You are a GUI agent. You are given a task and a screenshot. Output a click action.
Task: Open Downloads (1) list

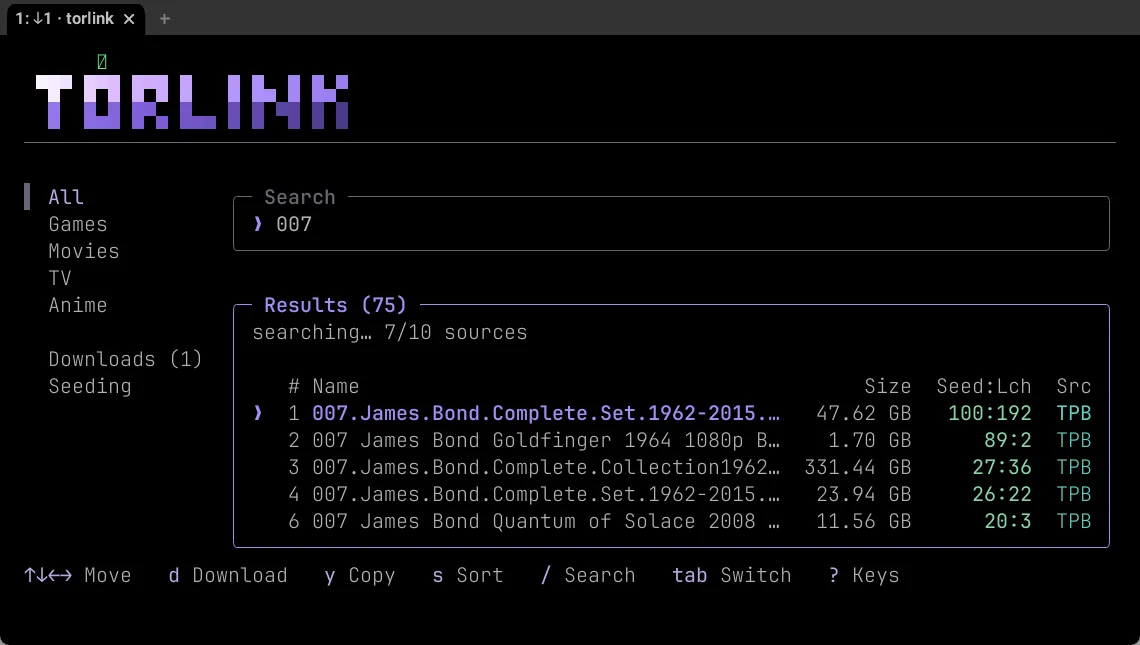(125, 359)
